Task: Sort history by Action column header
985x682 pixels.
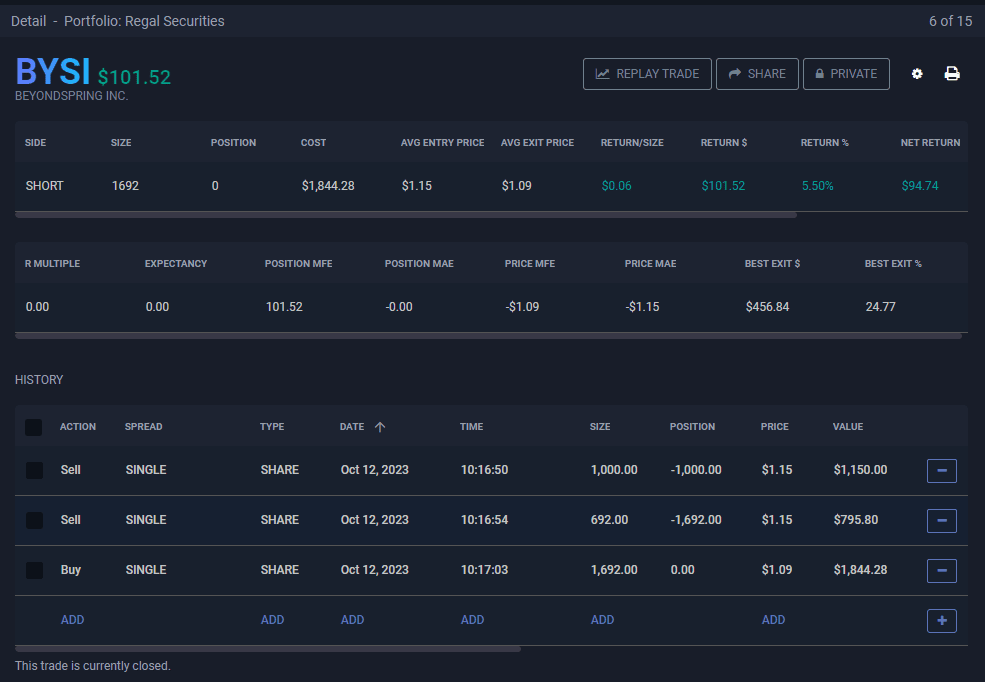Action: (x=78, y=427)
